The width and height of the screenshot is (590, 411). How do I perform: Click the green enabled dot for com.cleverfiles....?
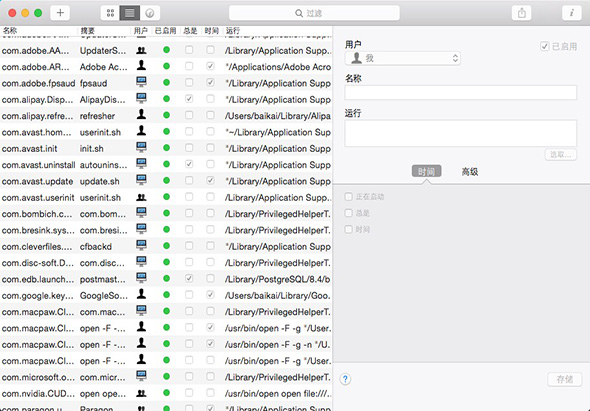166,246
